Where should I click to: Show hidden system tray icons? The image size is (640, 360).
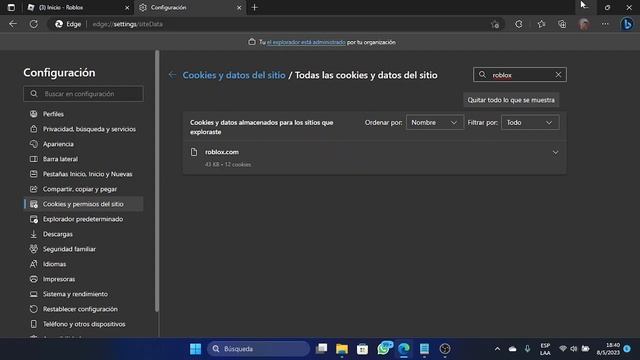pos(497,349)
